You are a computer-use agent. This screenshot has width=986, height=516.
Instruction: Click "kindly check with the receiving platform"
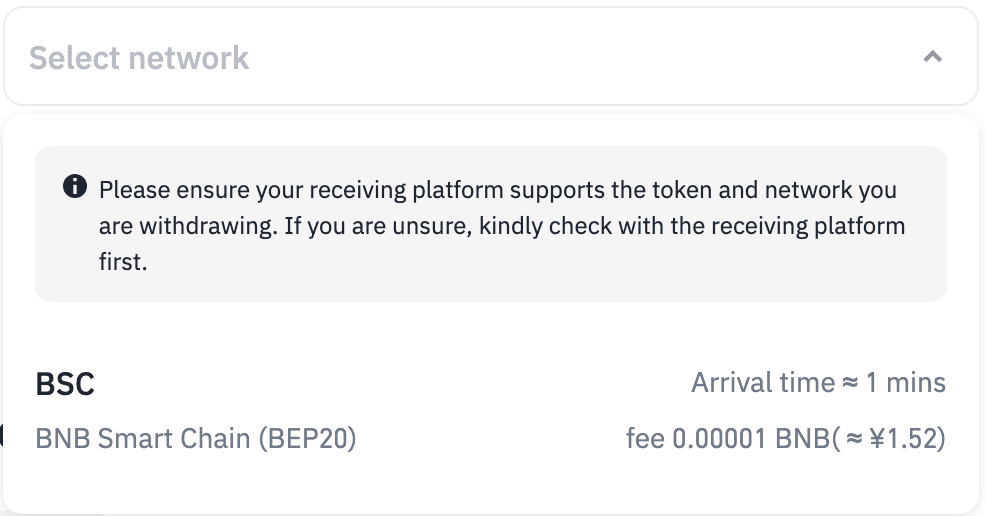click(x=692, y=227)
